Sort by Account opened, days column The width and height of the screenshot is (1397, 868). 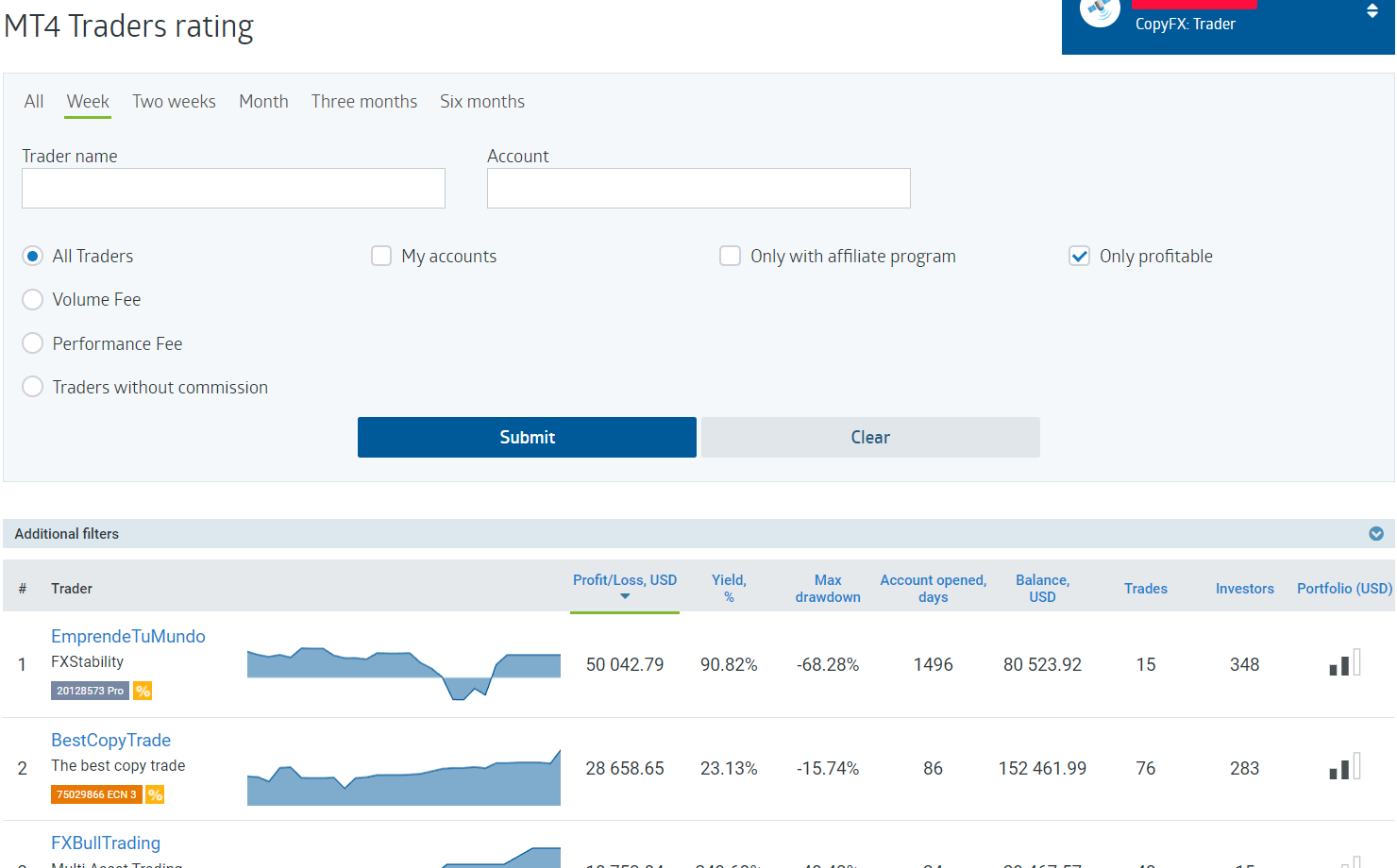(x=934, y=589)
